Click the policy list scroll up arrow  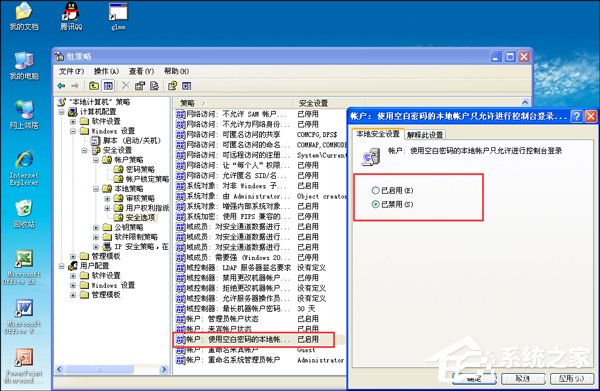pos(525,102)
